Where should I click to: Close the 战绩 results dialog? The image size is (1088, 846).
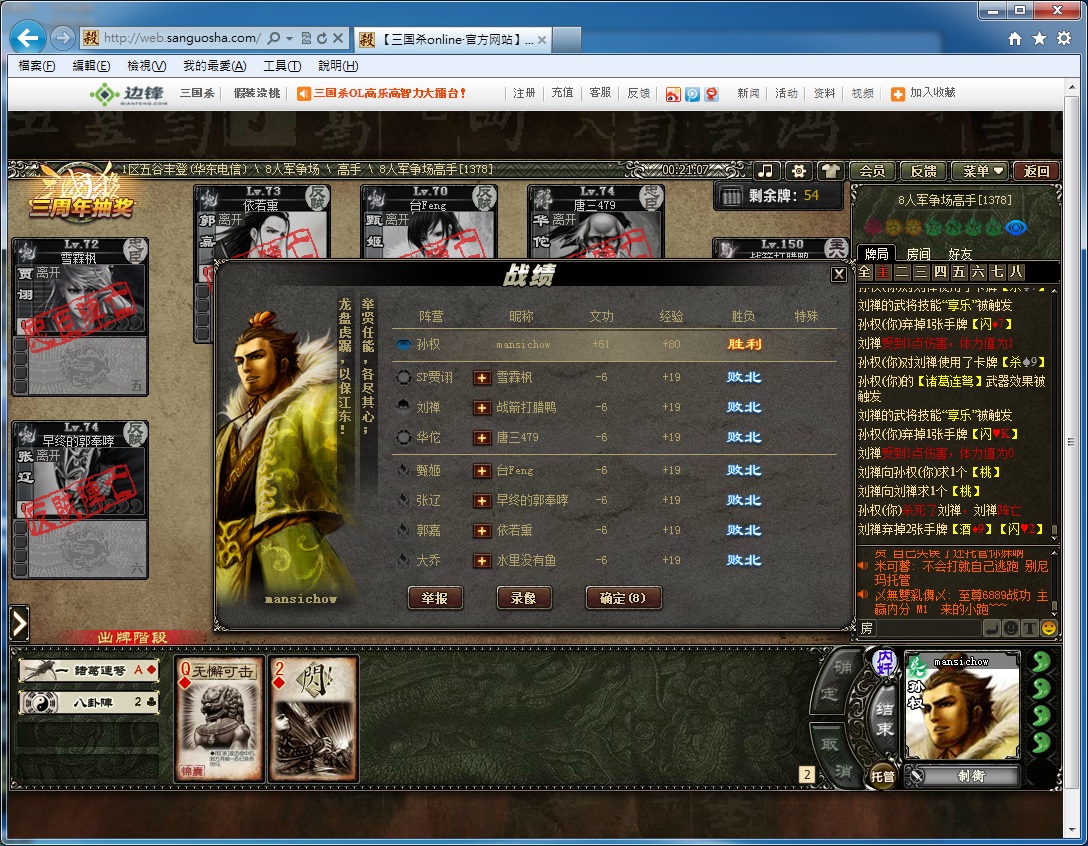(839, 274)
